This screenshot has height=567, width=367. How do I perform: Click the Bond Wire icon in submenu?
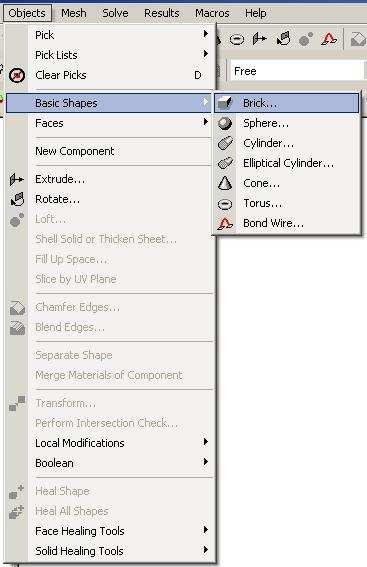[x=225, y=223]
